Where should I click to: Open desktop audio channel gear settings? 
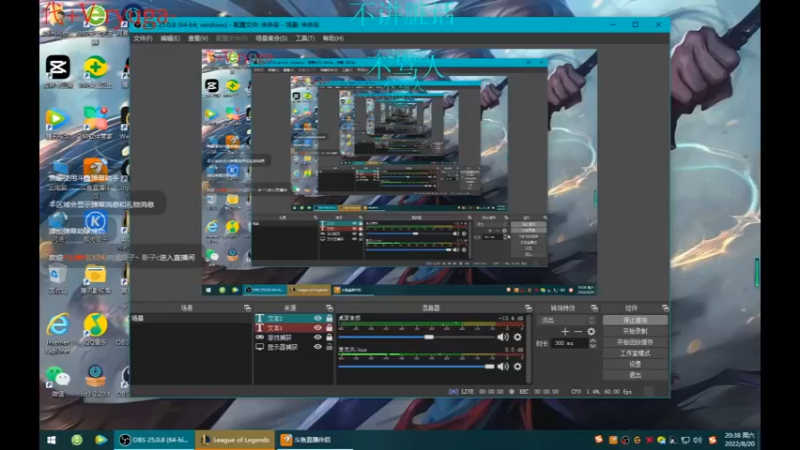tap(517, 337)
